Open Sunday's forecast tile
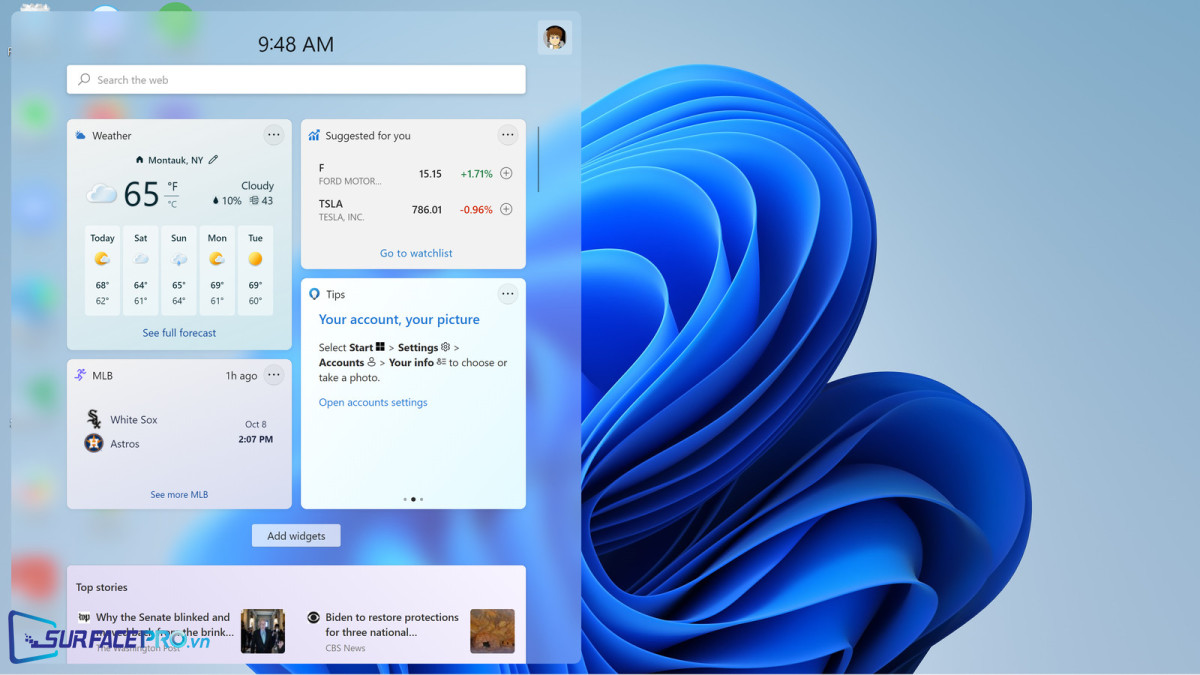 pyautogui.click(x=179, y=270)
